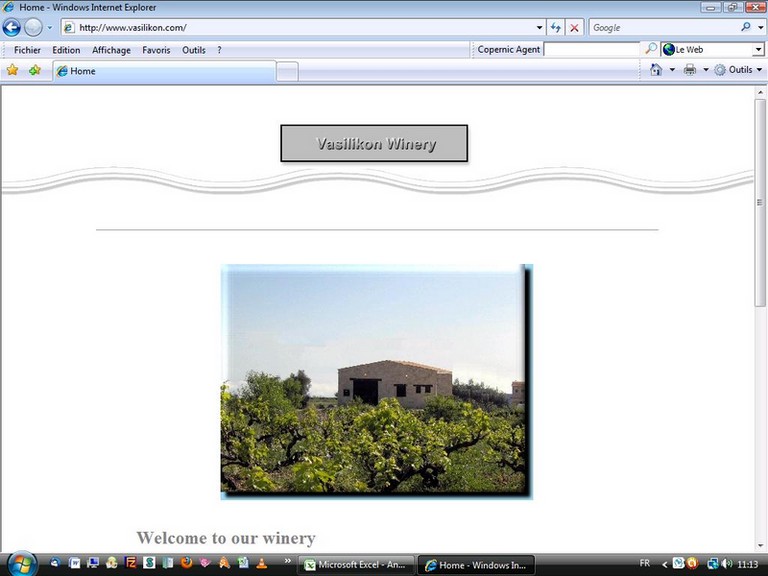
Task: Click the Print icon in command bar
Action: pyautogui.click(x=690, y=70)
